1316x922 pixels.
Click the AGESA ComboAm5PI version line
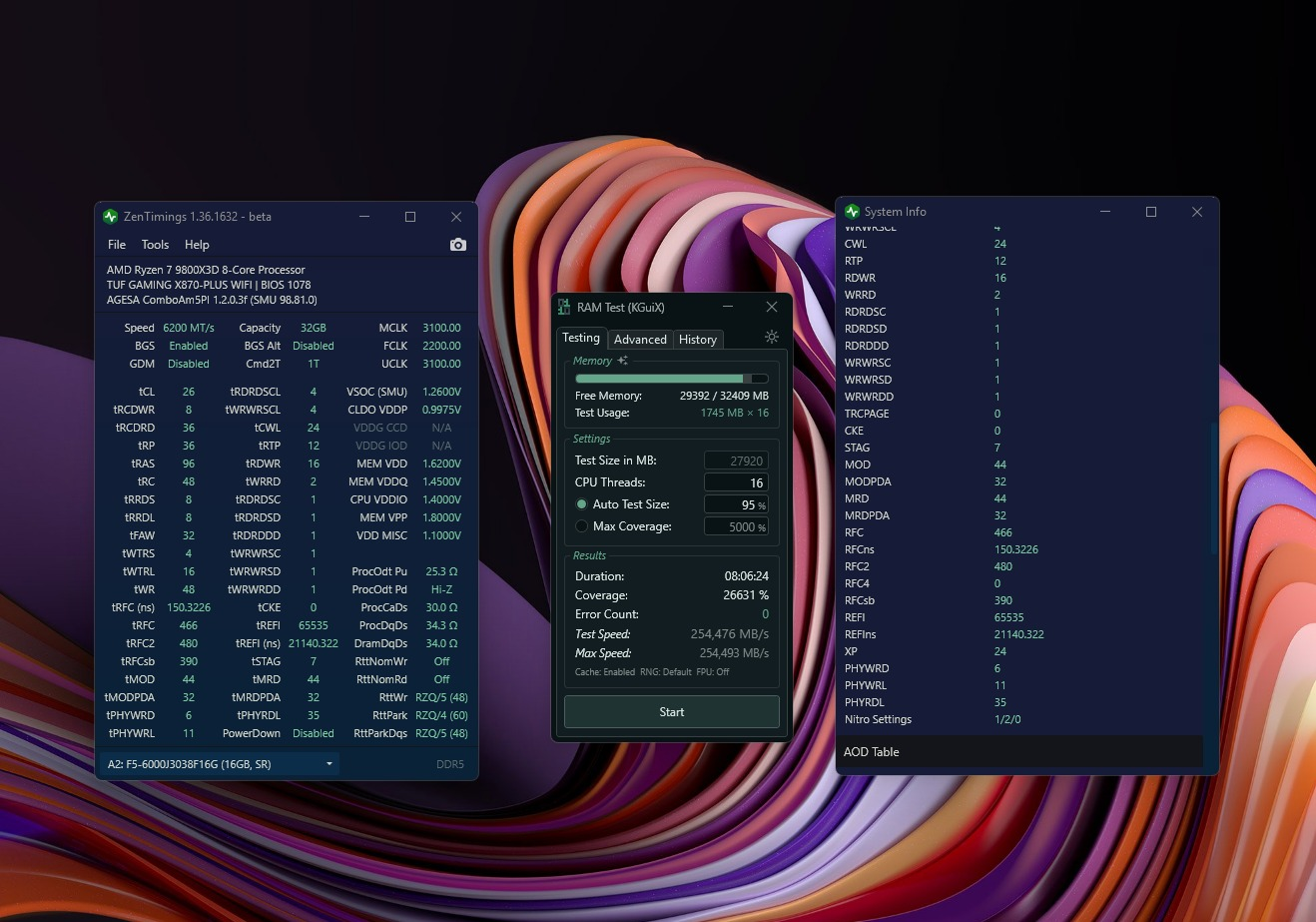pos(212,300)
